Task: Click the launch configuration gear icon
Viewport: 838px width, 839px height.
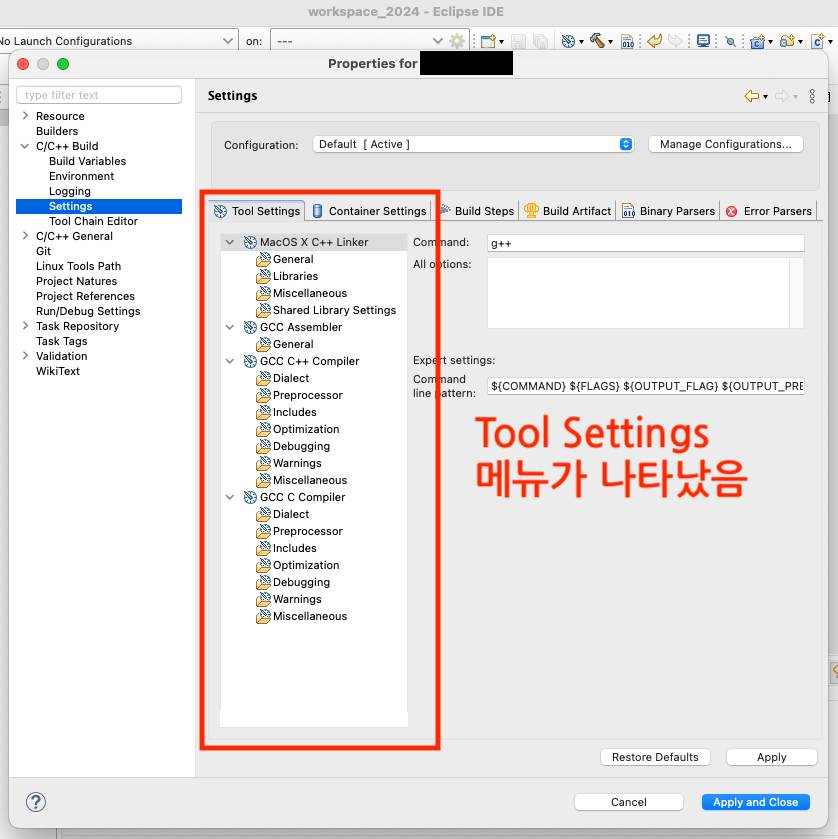Action: (x=457, y=41)
